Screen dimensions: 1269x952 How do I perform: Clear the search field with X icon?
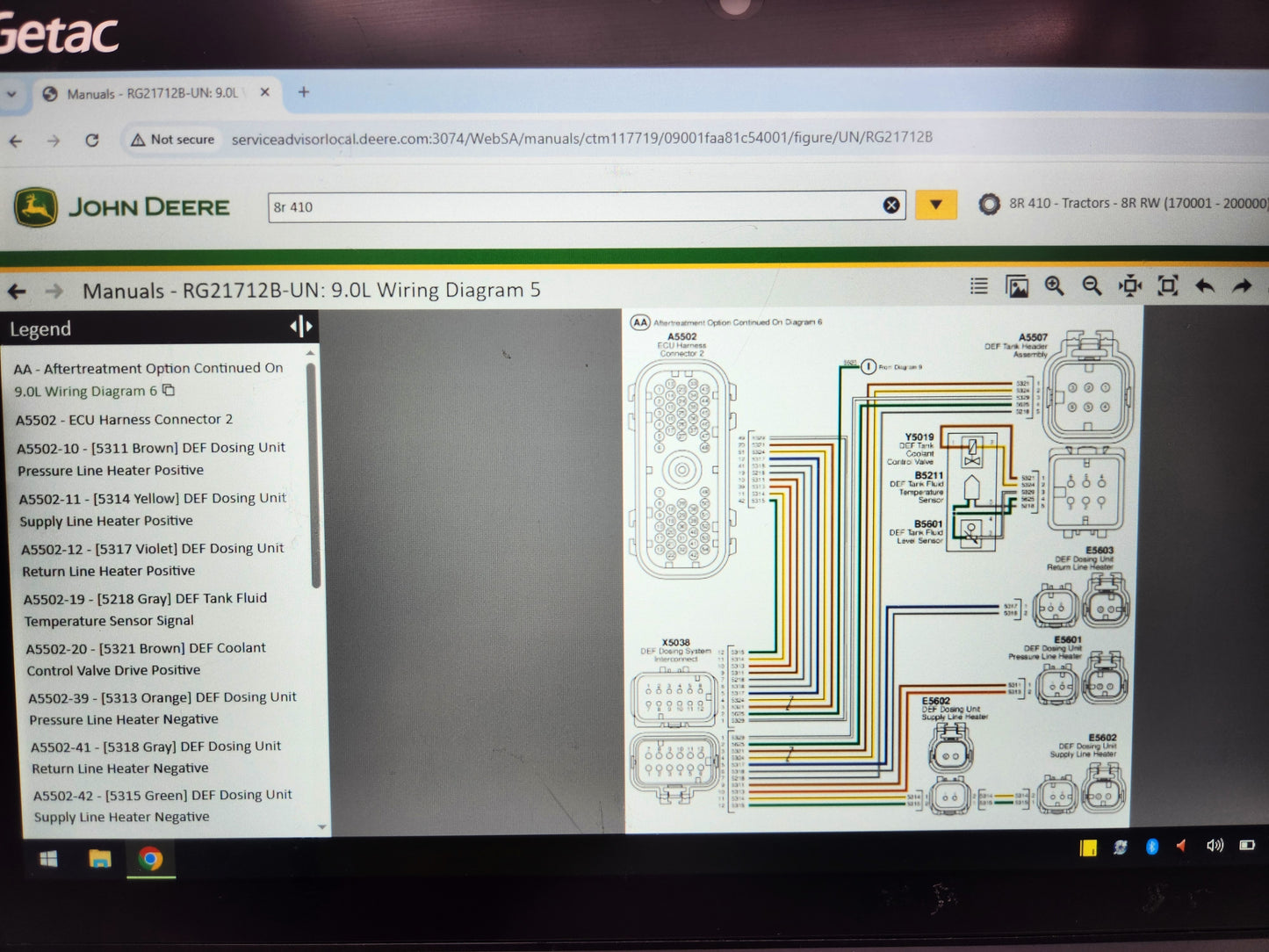coord(891,206)
